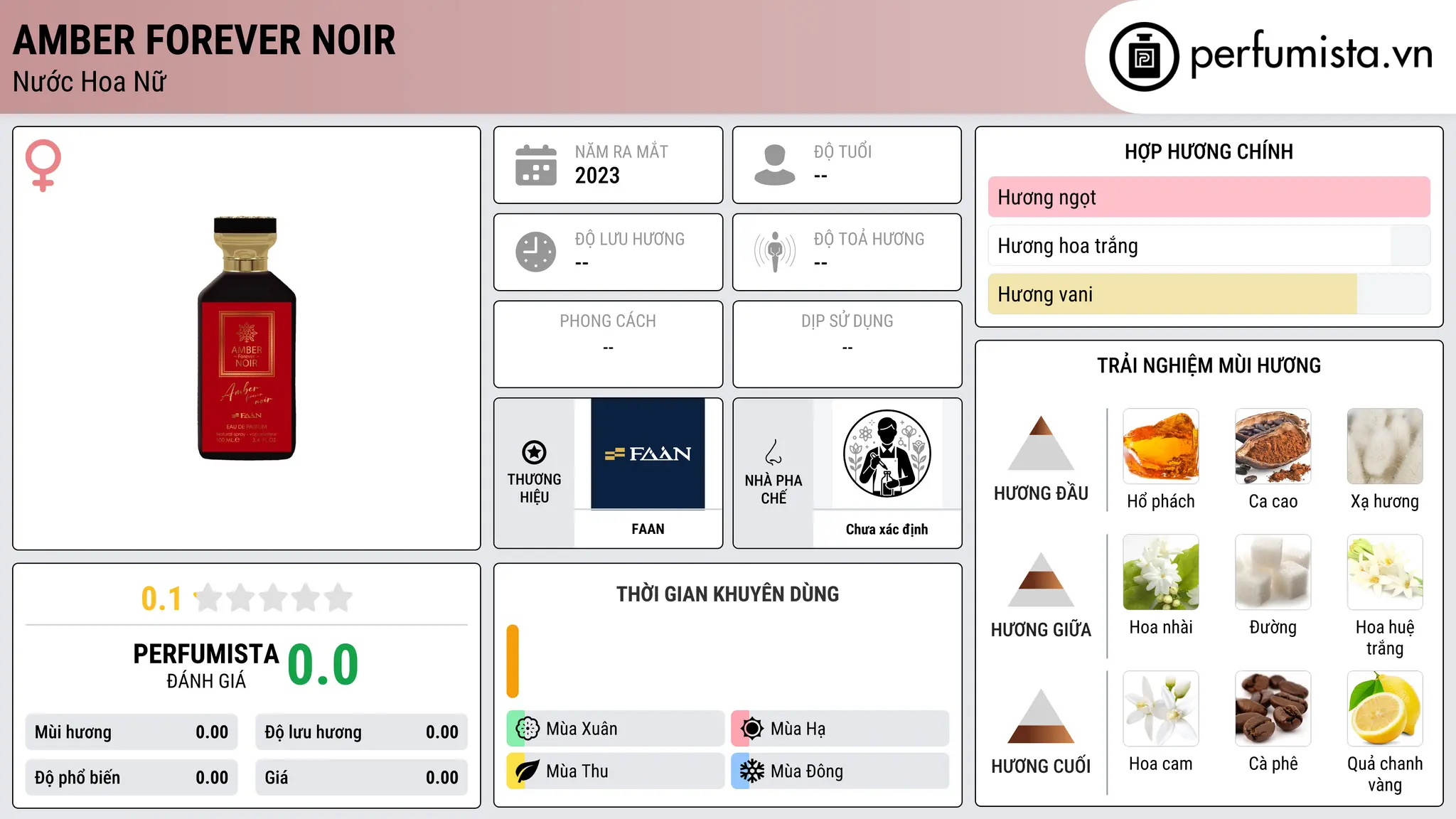Click the clock icon beside Độ lưu hương
Viewport: 1456px width, 819px height.
tap(536, 252)
